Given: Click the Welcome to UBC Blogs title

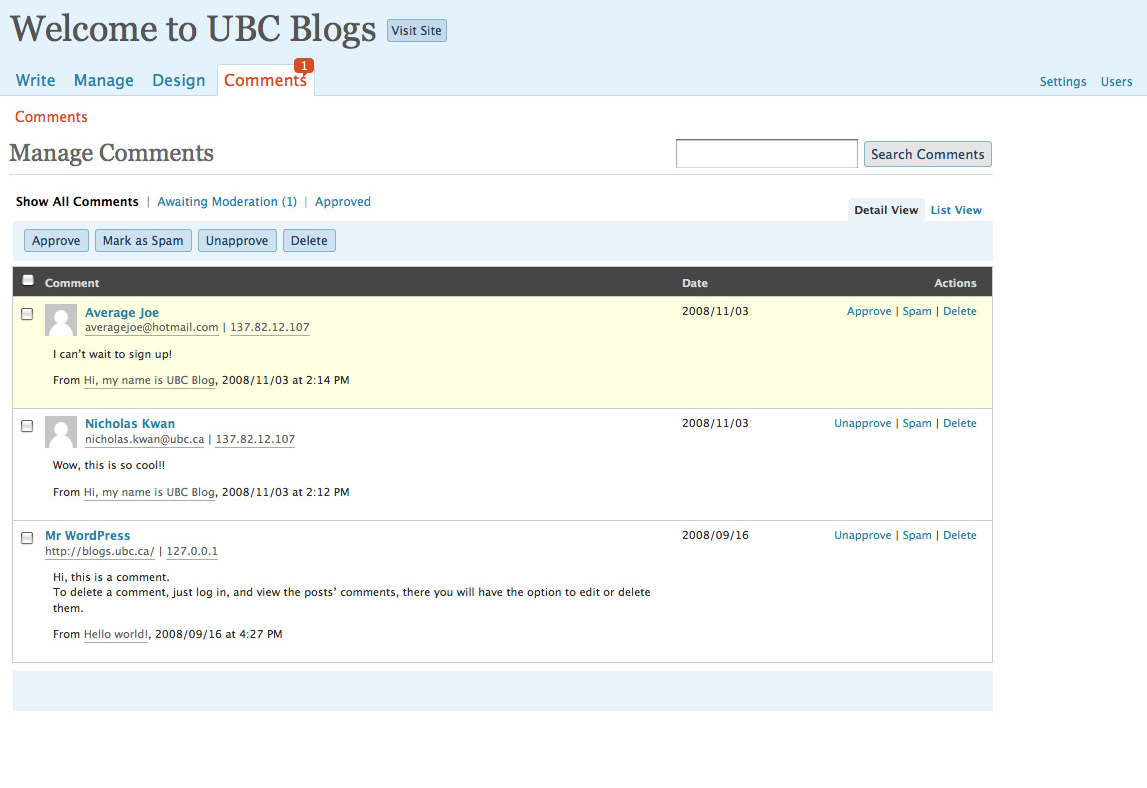Looking at the screenshot, I should click(192, 29).
